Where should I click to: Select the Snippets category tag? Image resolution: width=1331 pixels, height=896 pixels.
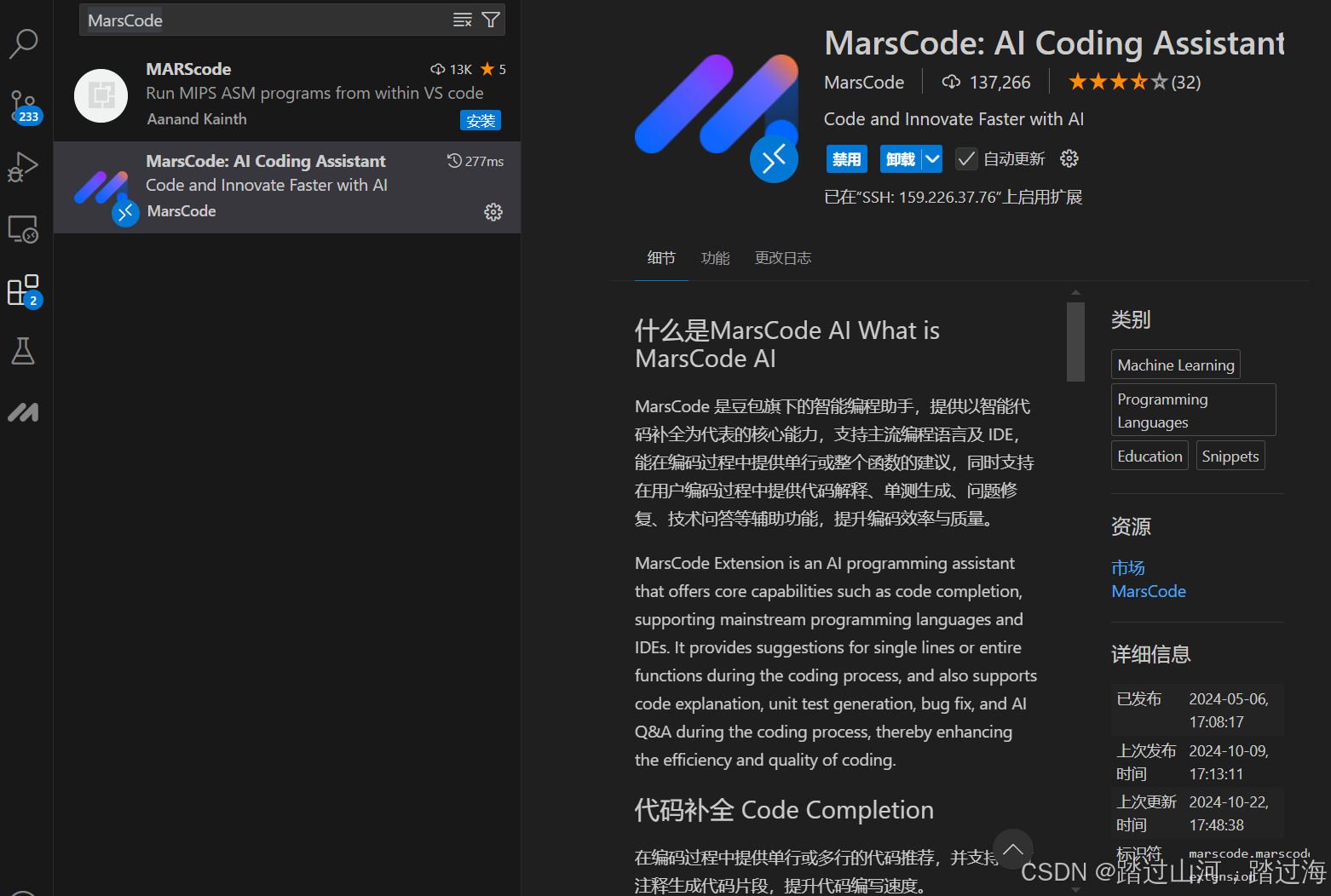[1230, 456]
